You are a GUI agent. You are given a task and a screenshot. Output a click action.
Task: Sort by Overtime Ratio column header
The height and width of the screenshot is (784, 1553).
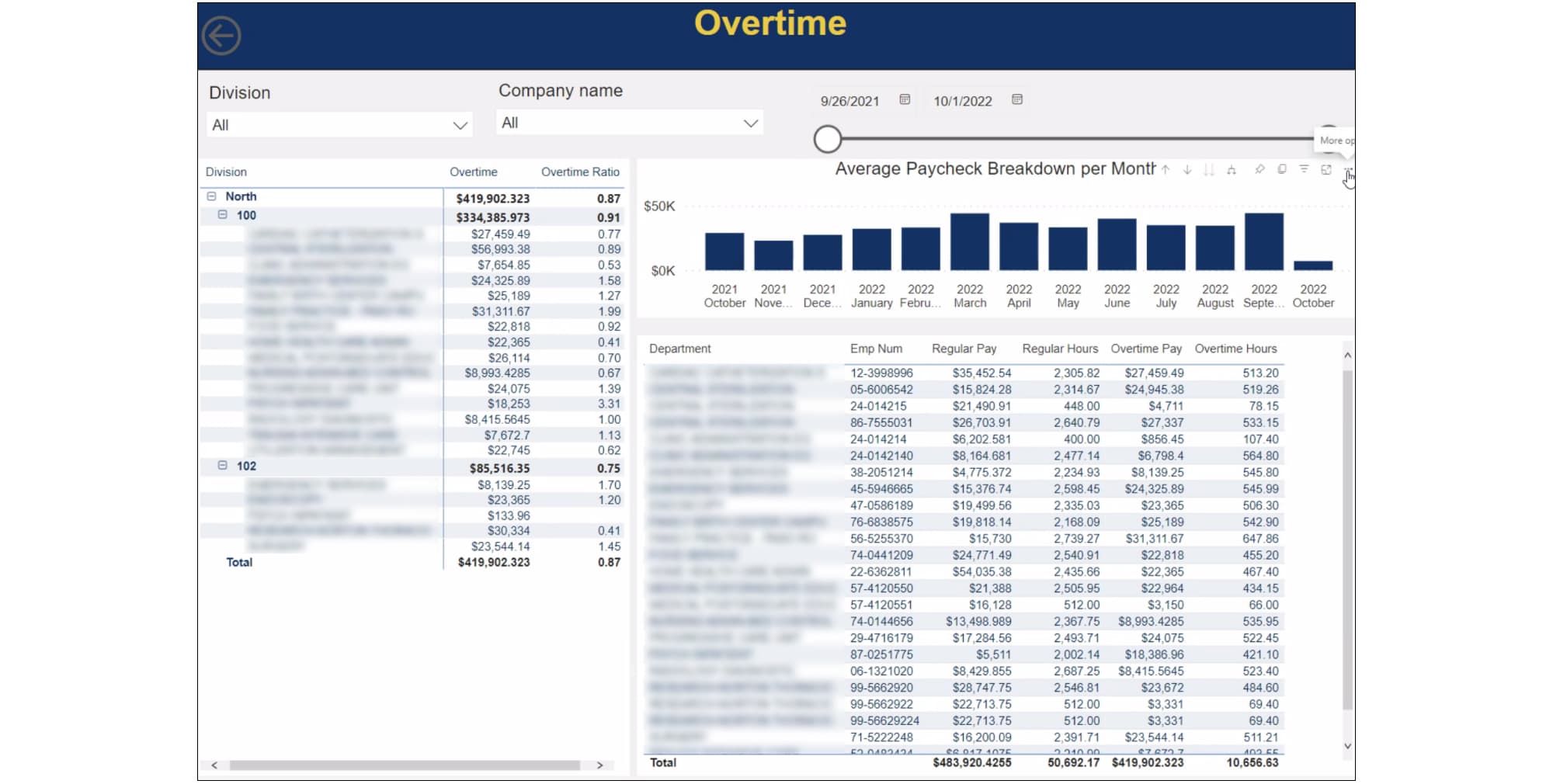(x=580, y=172)
